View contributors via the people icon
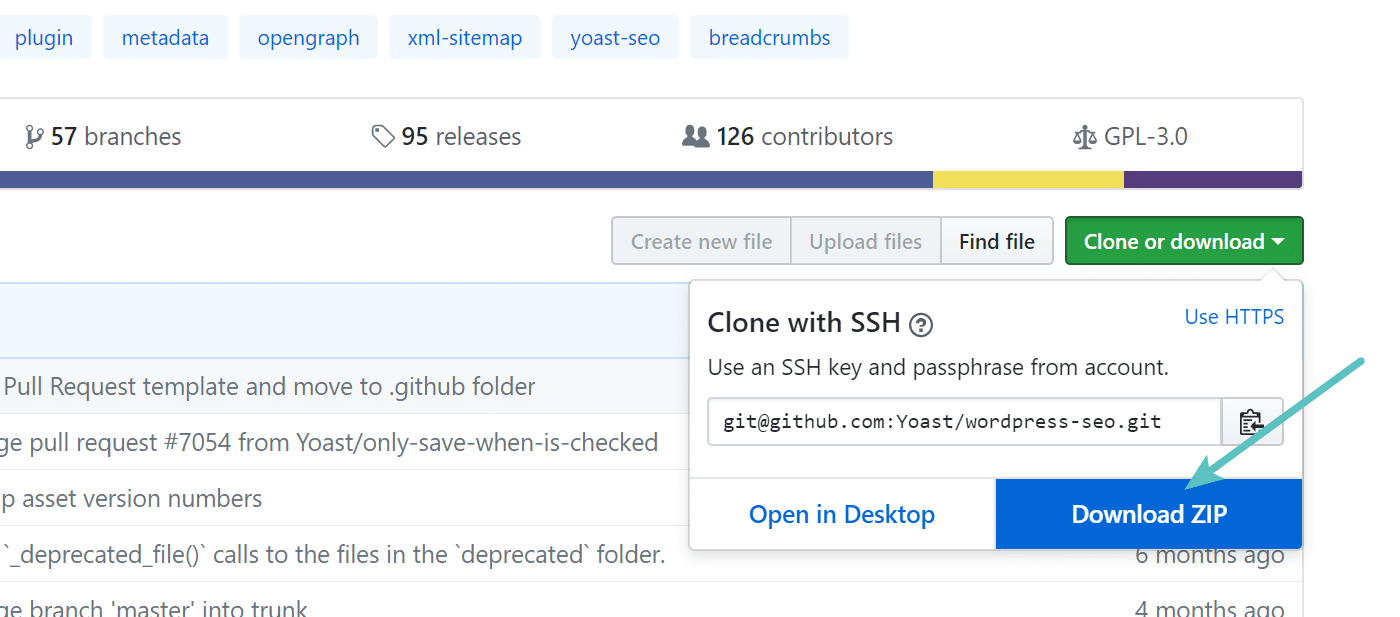The height and width of the screenshot is (617, 1400). coord(694,135)
